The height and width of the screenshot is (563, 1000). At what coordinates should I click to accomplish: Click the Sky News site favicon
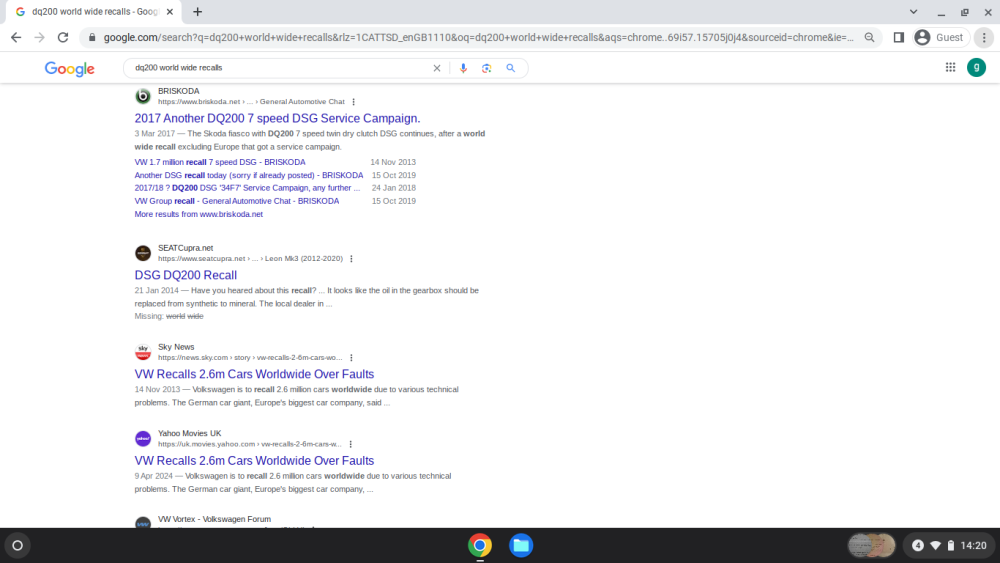(143, 352)
